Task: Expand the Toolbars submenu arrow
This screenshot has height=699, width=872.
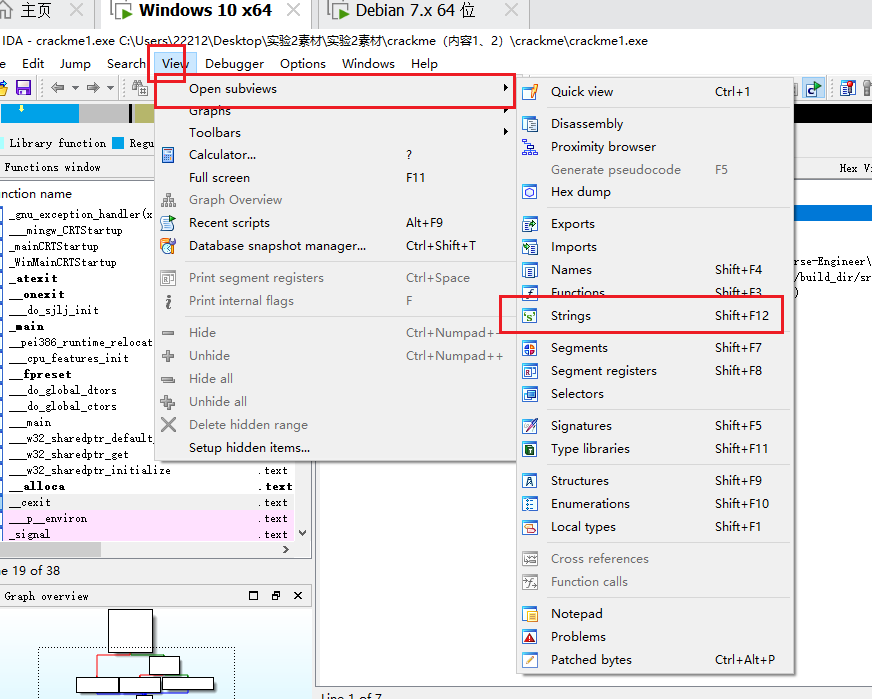Action: click(x=505, y=132)
